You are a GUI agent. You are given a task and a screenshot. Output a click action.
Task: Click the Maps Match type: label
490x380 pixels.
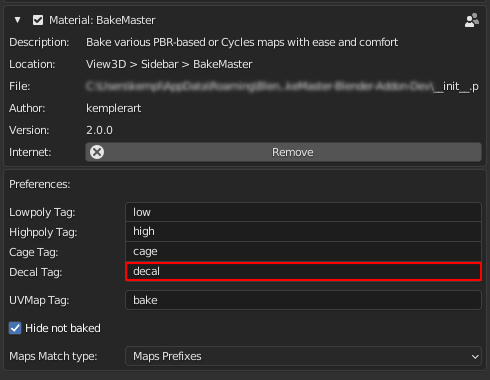(x=53, y=356)
